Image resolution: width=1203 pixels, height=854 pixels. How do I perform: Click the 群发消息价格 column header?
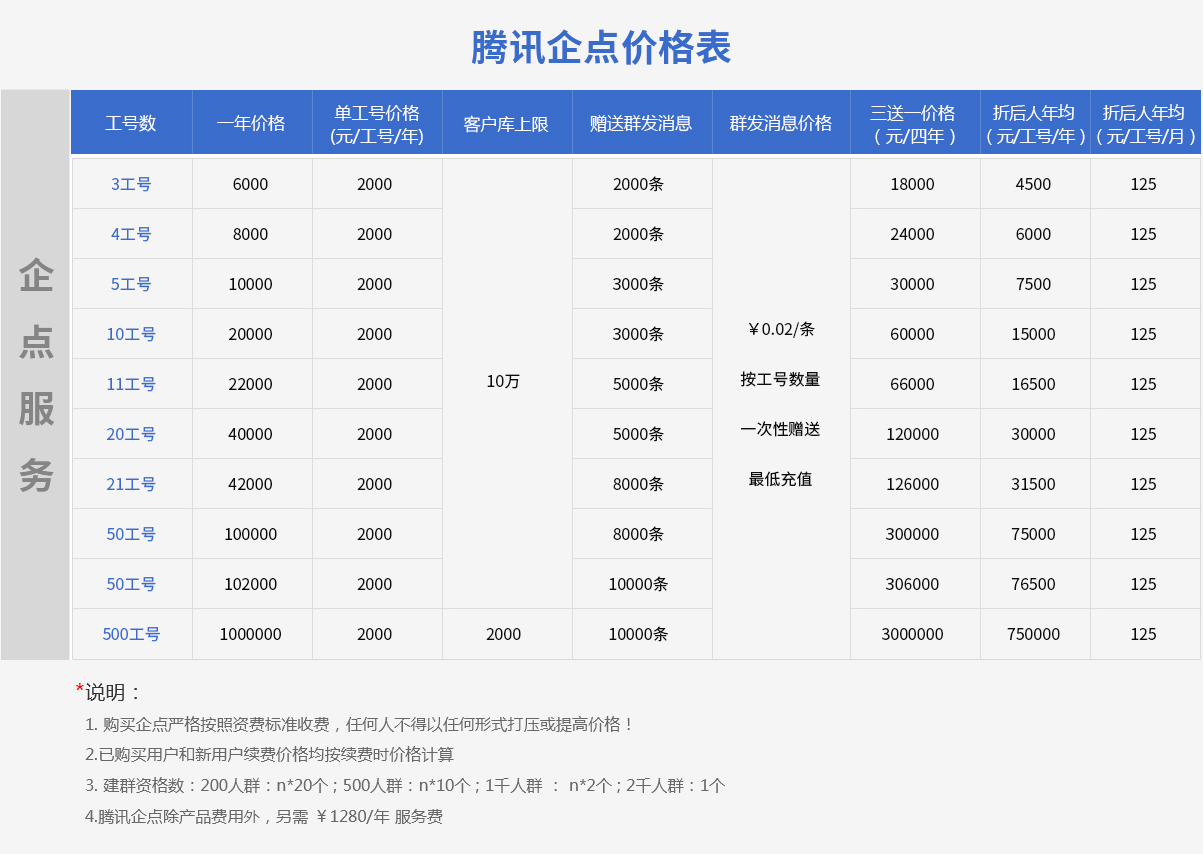click(x=780, y=123)
